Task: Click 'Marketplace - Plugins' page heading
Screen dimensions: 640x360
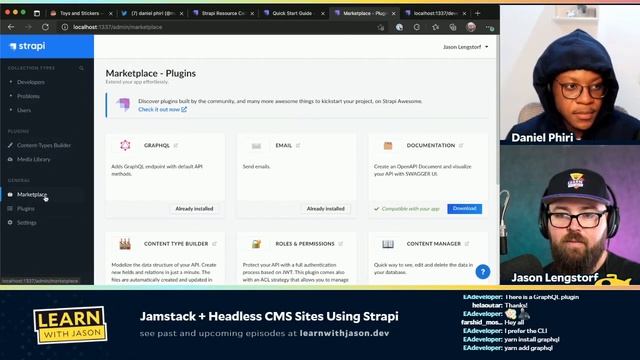Action: [151, 73]
